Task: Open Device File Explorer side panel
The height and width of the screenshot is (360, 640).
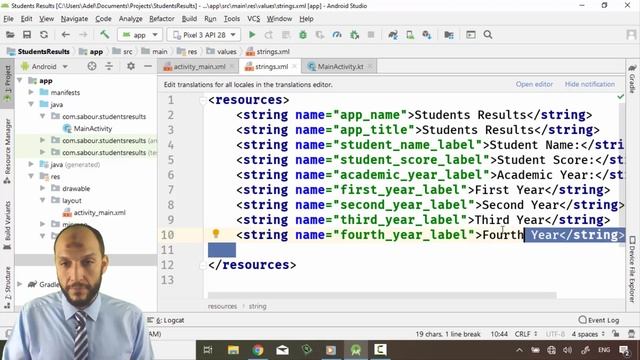Action: tap(632, 270)
